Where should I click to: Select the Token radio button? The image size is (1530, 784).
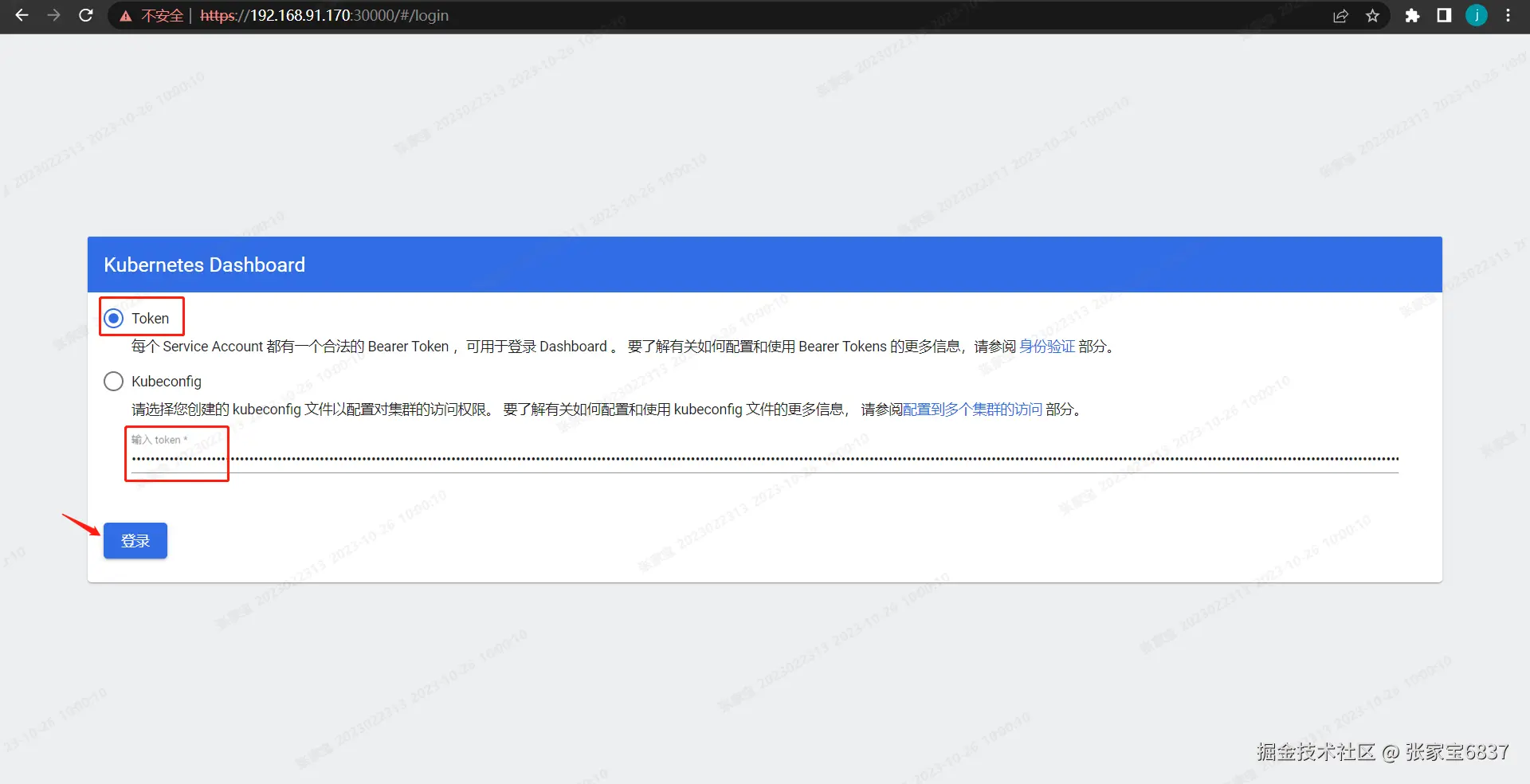(x=114, y=319)
